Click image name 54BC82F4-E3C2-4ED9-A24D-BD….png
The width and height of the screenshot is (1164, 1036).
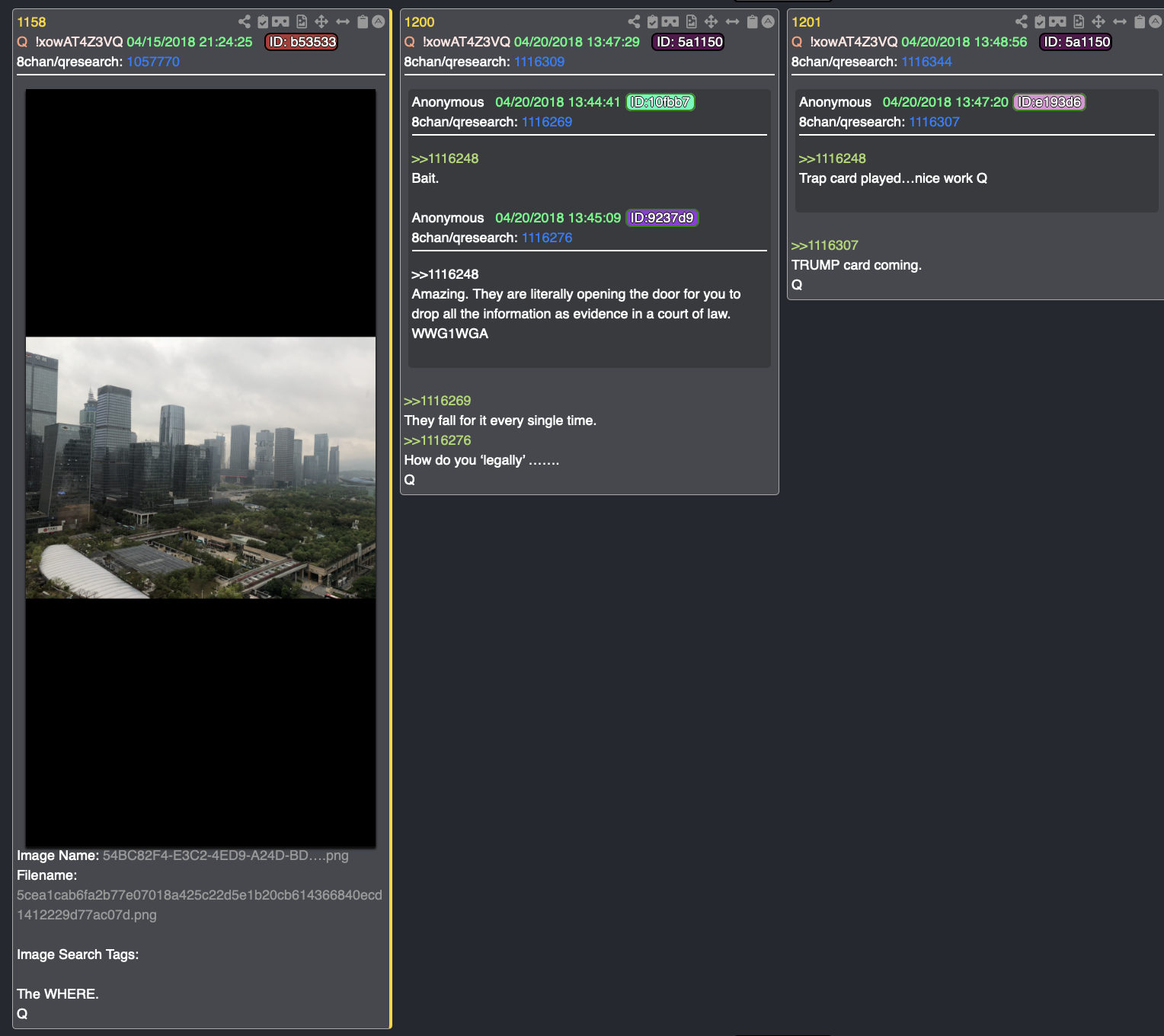[x=225, y=855]
